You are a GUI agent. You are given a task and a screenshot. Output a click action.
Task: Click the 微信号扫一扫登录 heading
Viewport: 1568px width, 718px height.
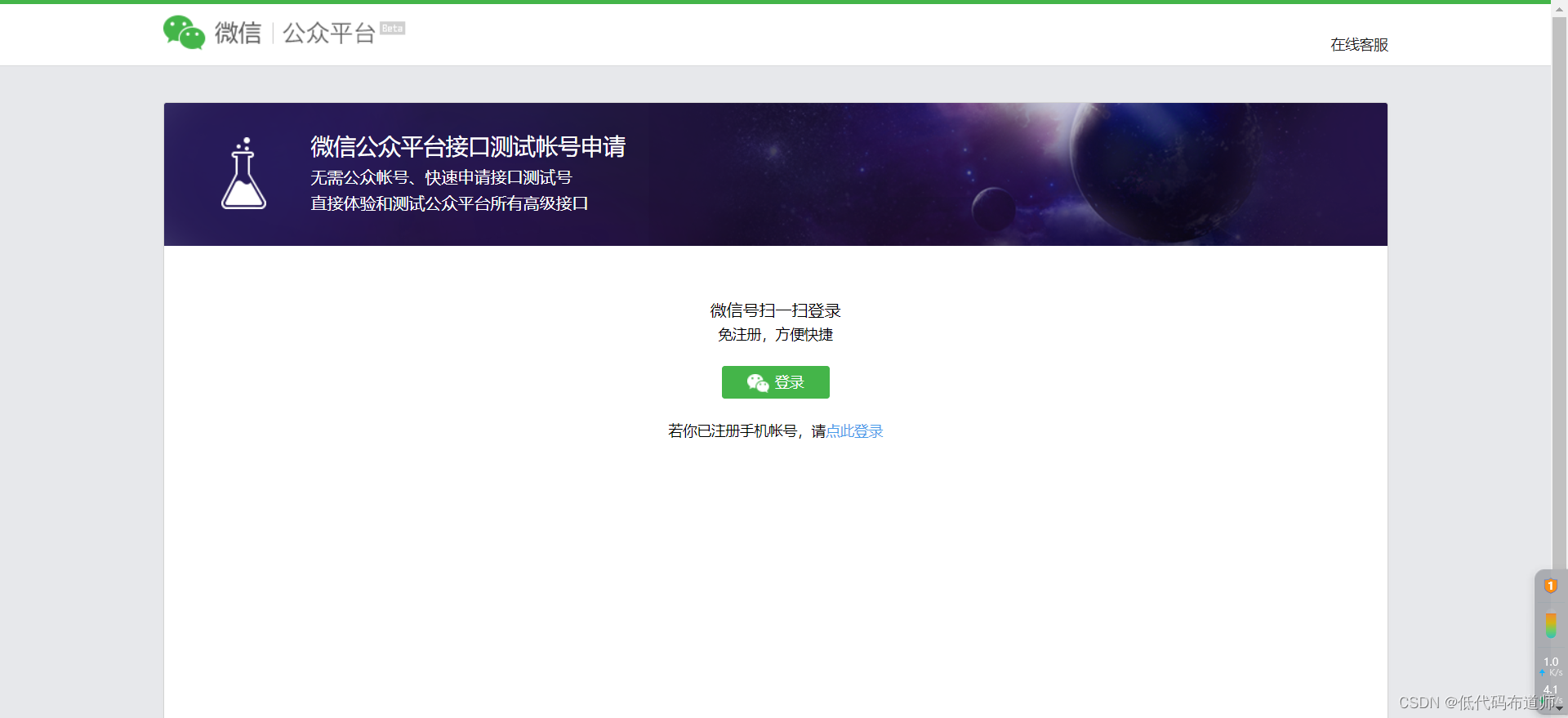click(775, 310)
